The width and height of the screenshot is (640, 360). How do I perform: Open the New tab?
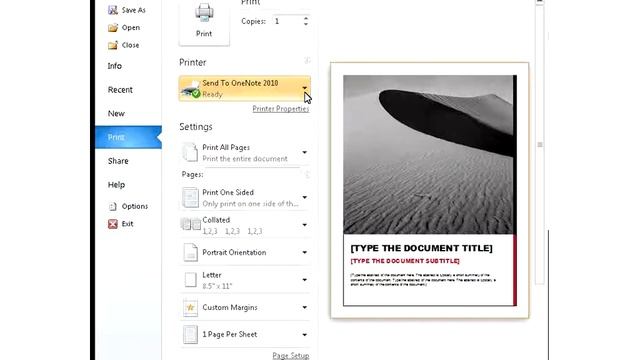(116, 113)
